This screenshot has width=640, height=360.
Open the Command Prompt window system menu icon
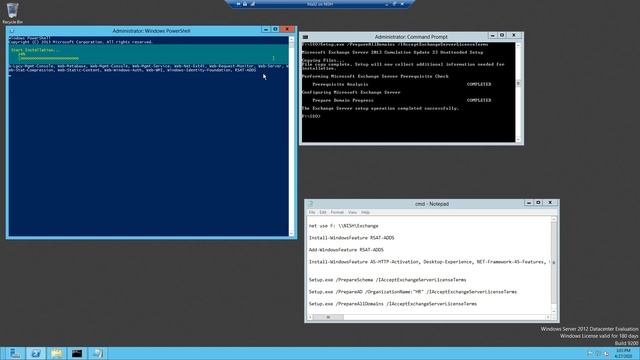click(305, 37)
